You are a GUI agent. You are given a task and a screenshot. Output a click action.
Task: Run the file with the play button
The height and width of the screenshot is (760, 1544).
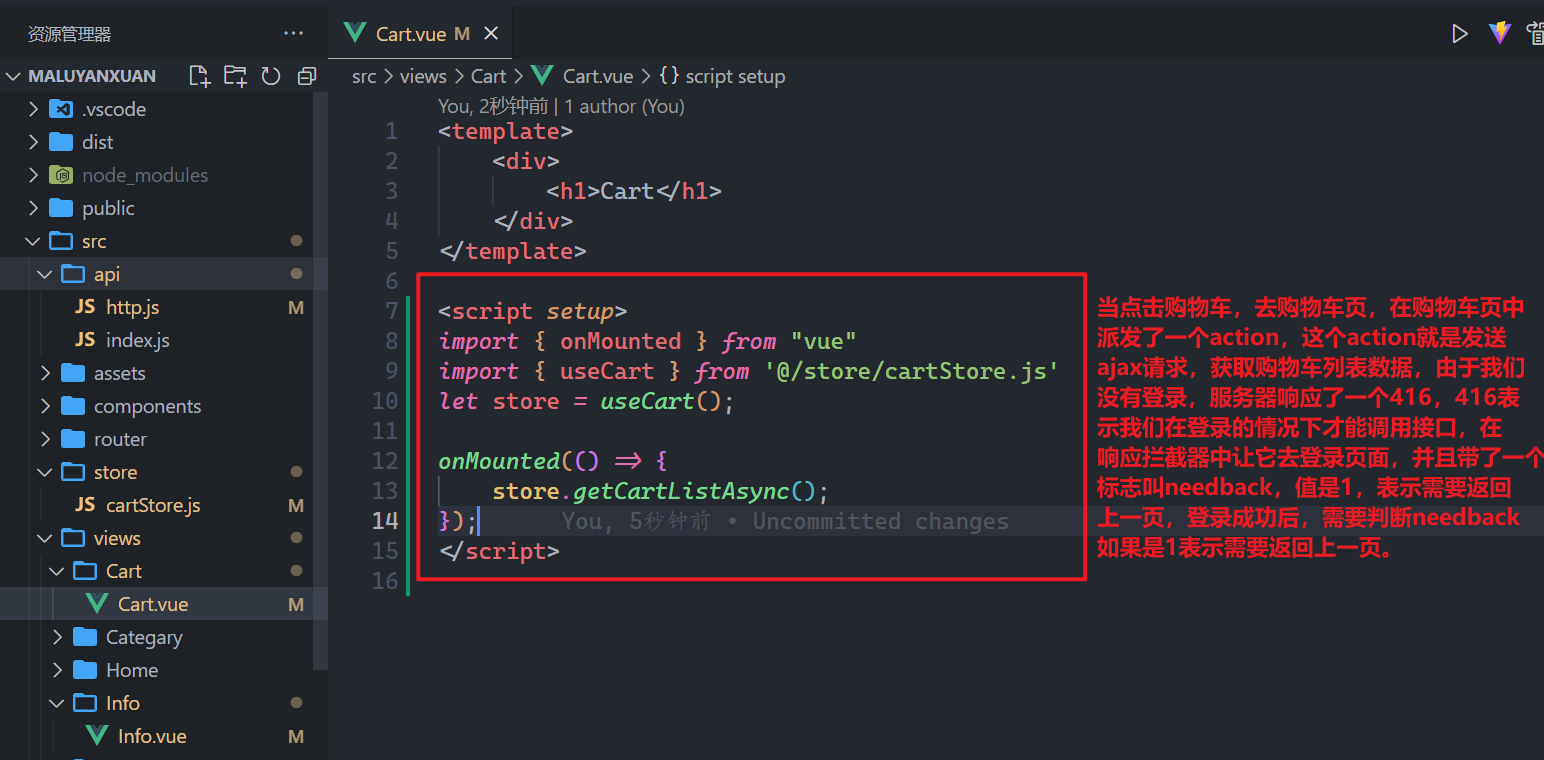click(x=1460, y=33)
